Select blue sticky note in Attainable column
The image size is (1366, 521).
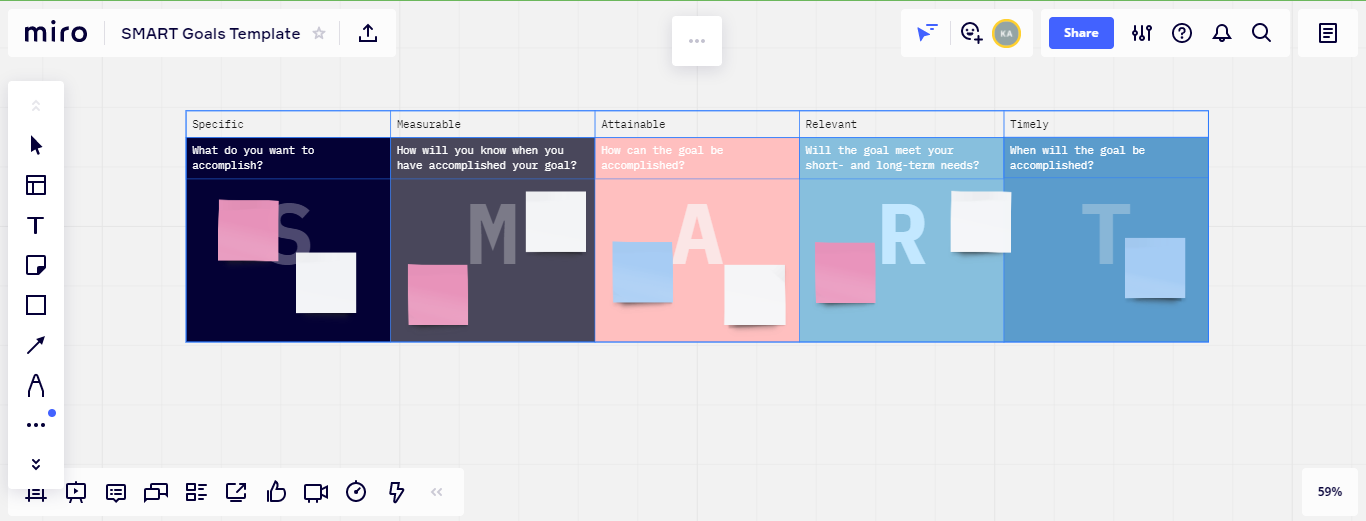[x=643, y=272]
